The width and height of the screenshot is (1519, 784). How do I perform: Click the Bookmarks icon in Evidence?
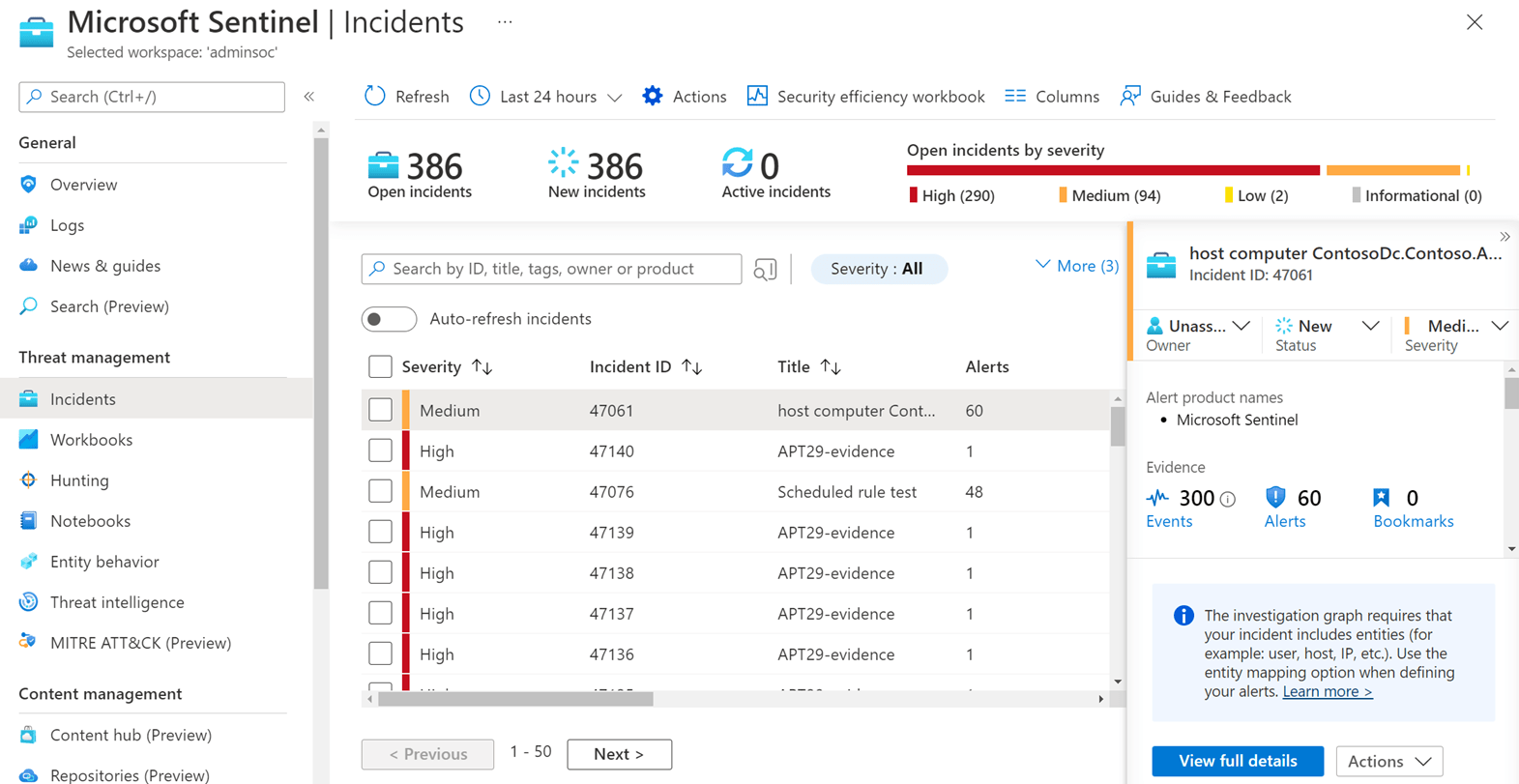[x=1382, y=498]
